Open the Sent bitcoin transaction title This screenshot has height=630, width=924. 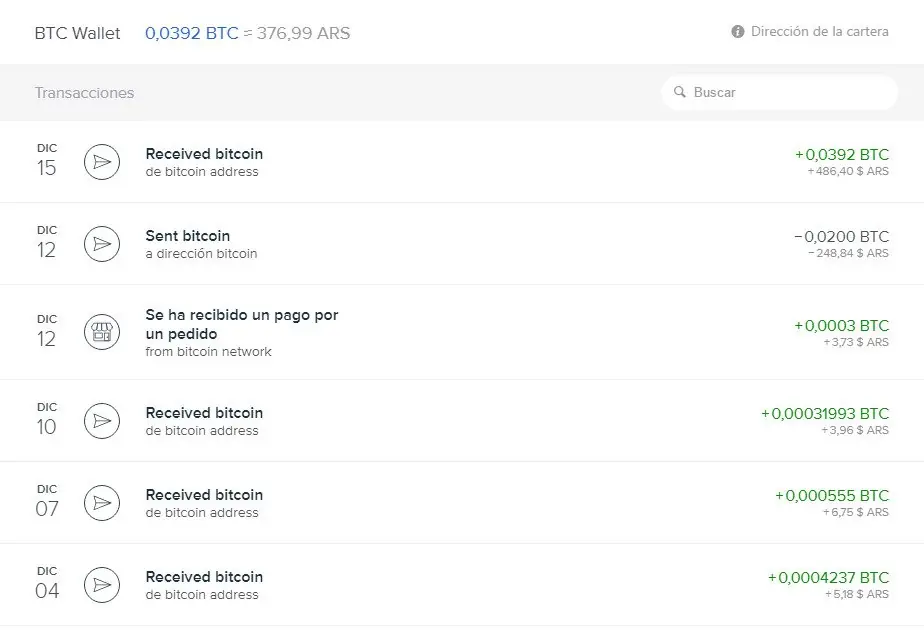(188, 236)
